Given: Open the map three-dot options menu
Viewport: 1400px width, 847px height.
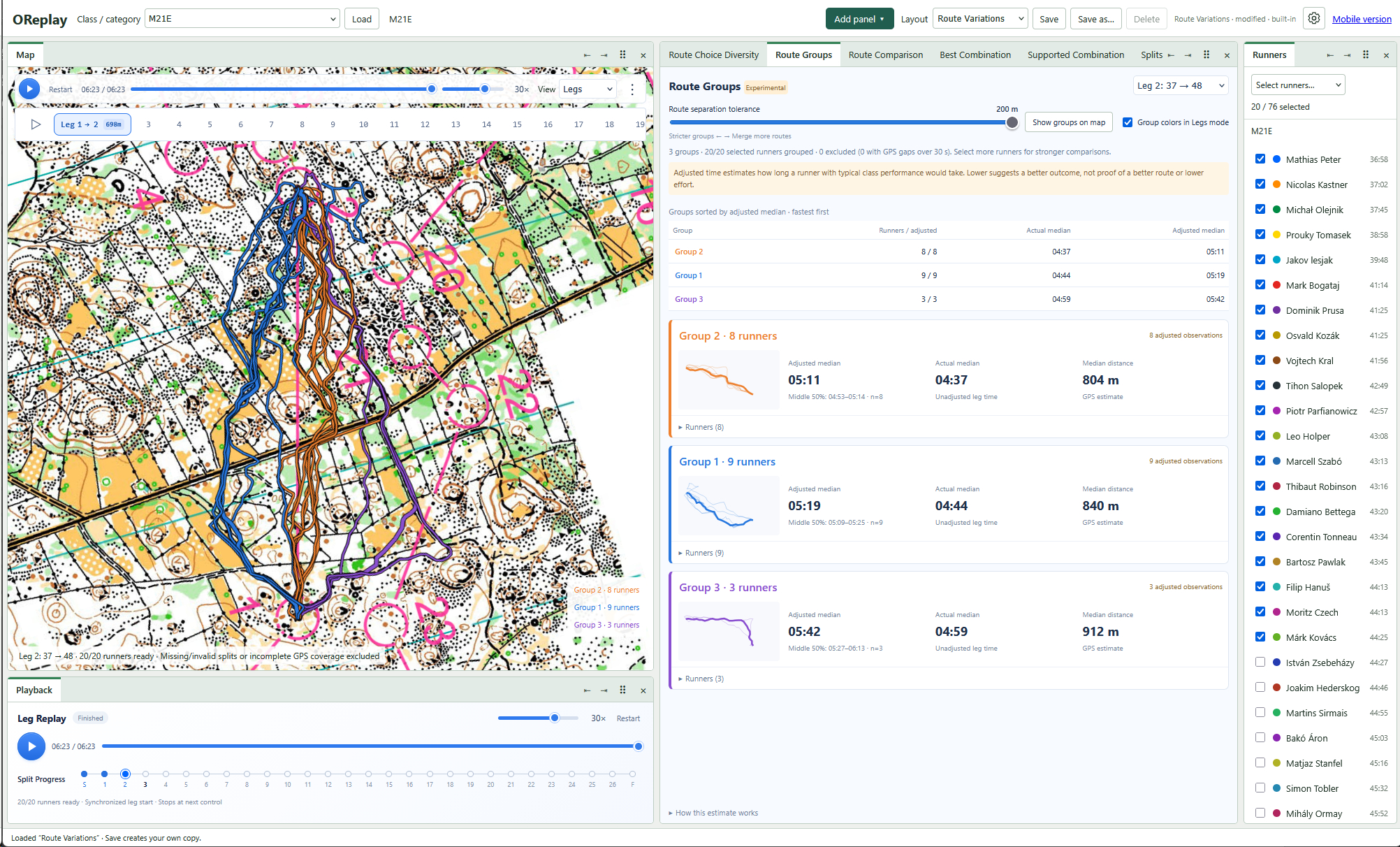Looking at the screenshot, I should click(x=632, y=89).
